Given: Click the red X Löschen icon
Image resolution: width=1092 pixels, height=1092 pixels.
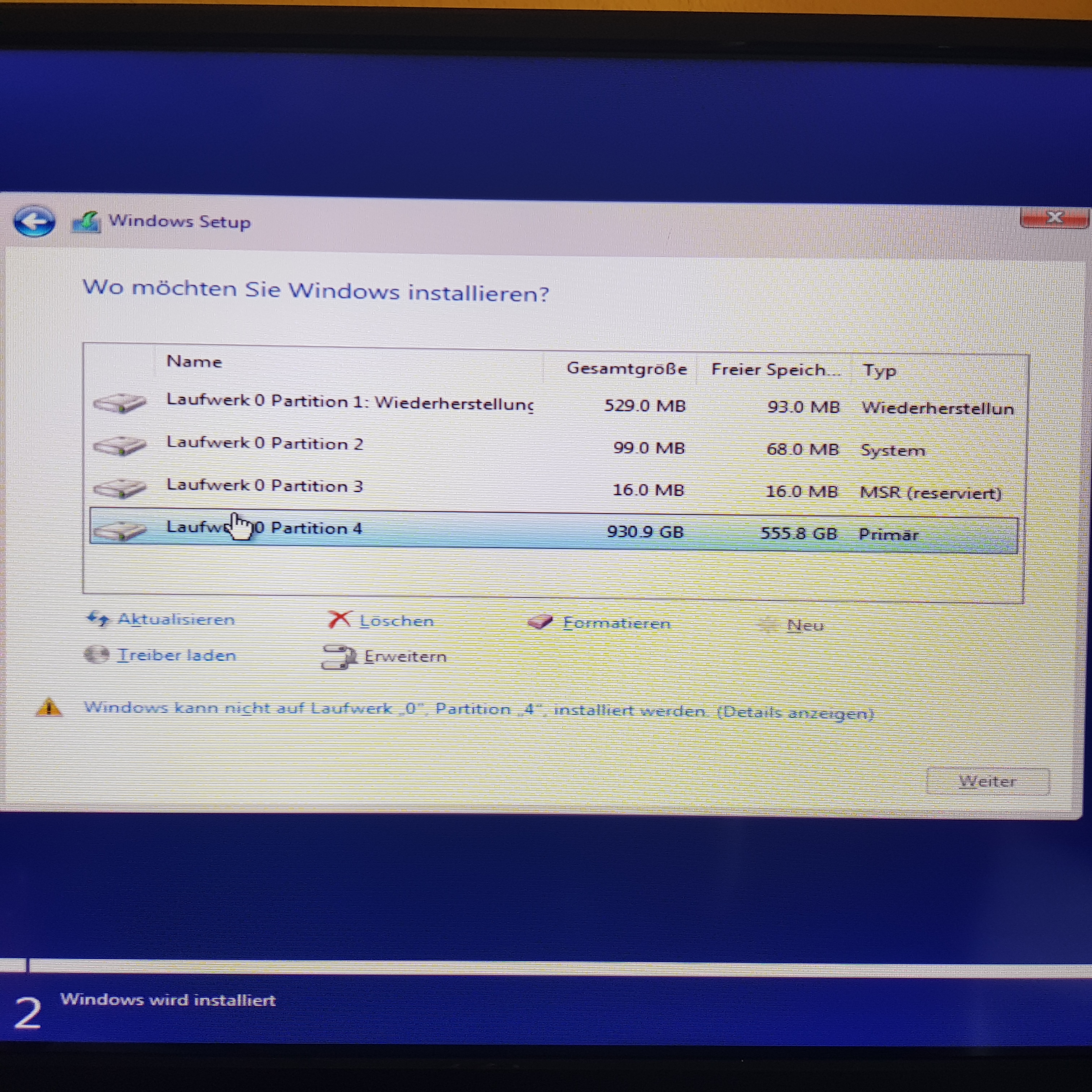Looking at the screenshot, I should pyautogui.click(x=339, y=619).
